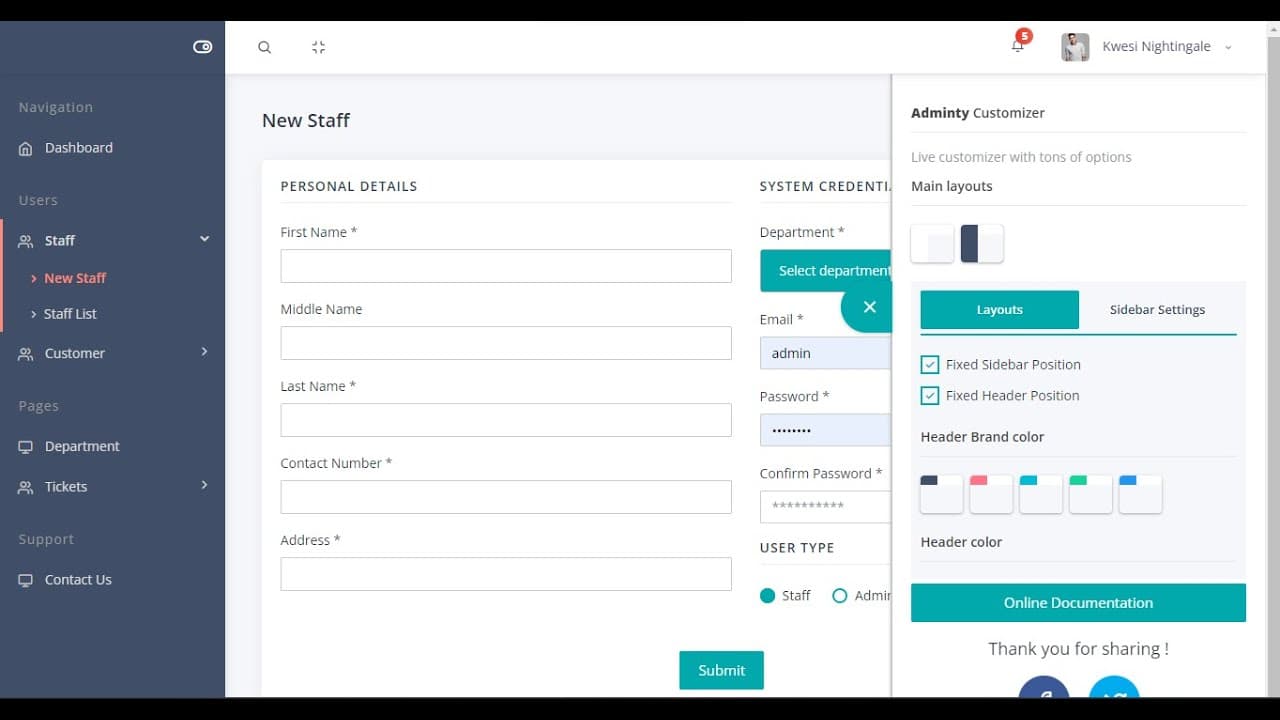
Task: Submit the New Staff form
Action: (721, 670)
